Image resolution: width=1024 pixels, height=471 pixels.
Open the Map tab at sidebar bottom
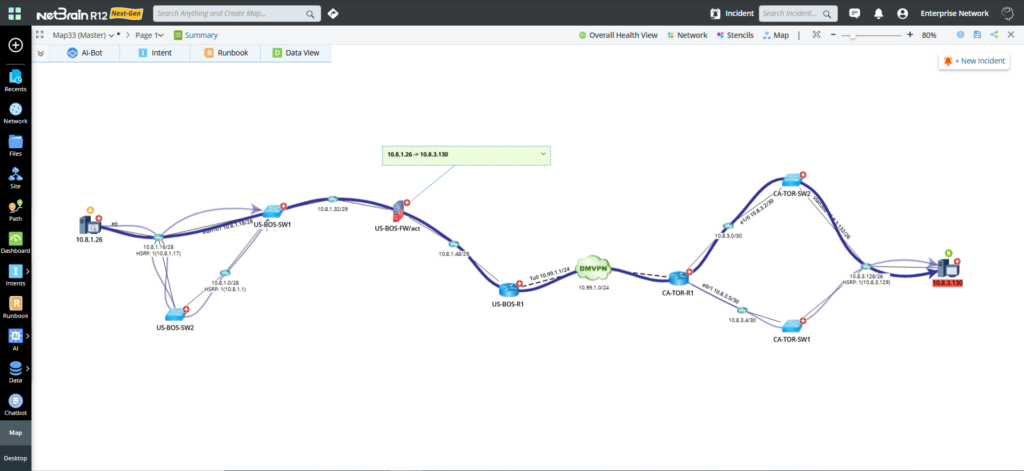tap(16, 432)
